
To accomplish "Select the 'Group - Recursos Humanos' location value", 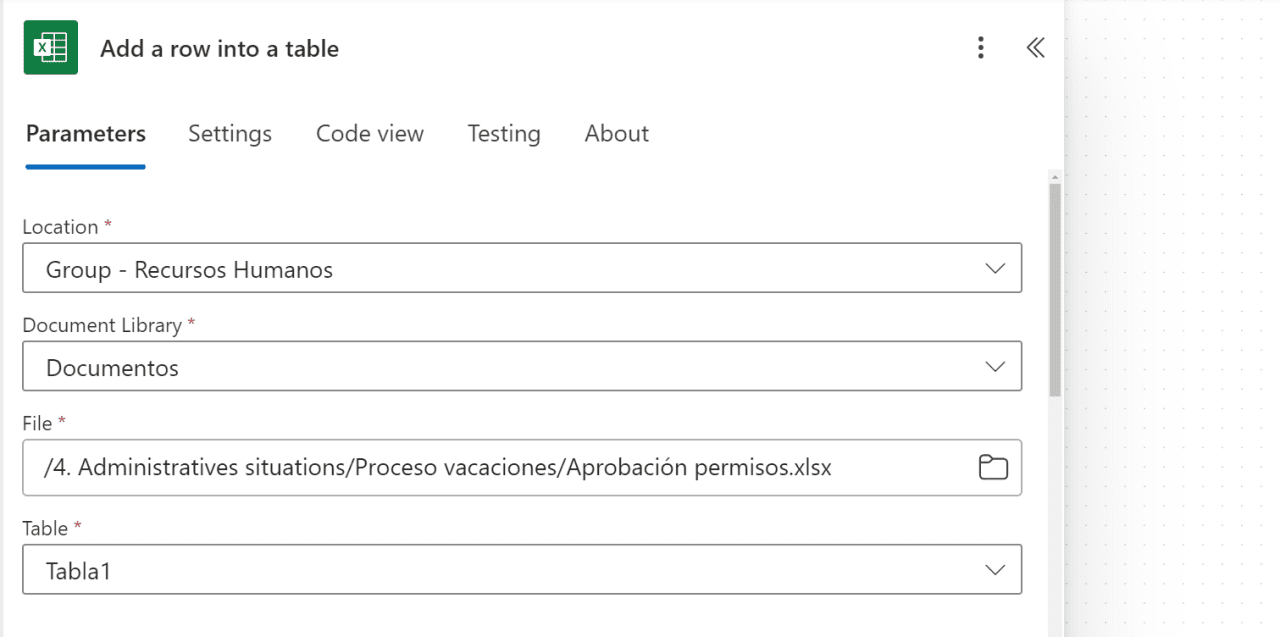I will pyautogui.click(x=190, y=269).
